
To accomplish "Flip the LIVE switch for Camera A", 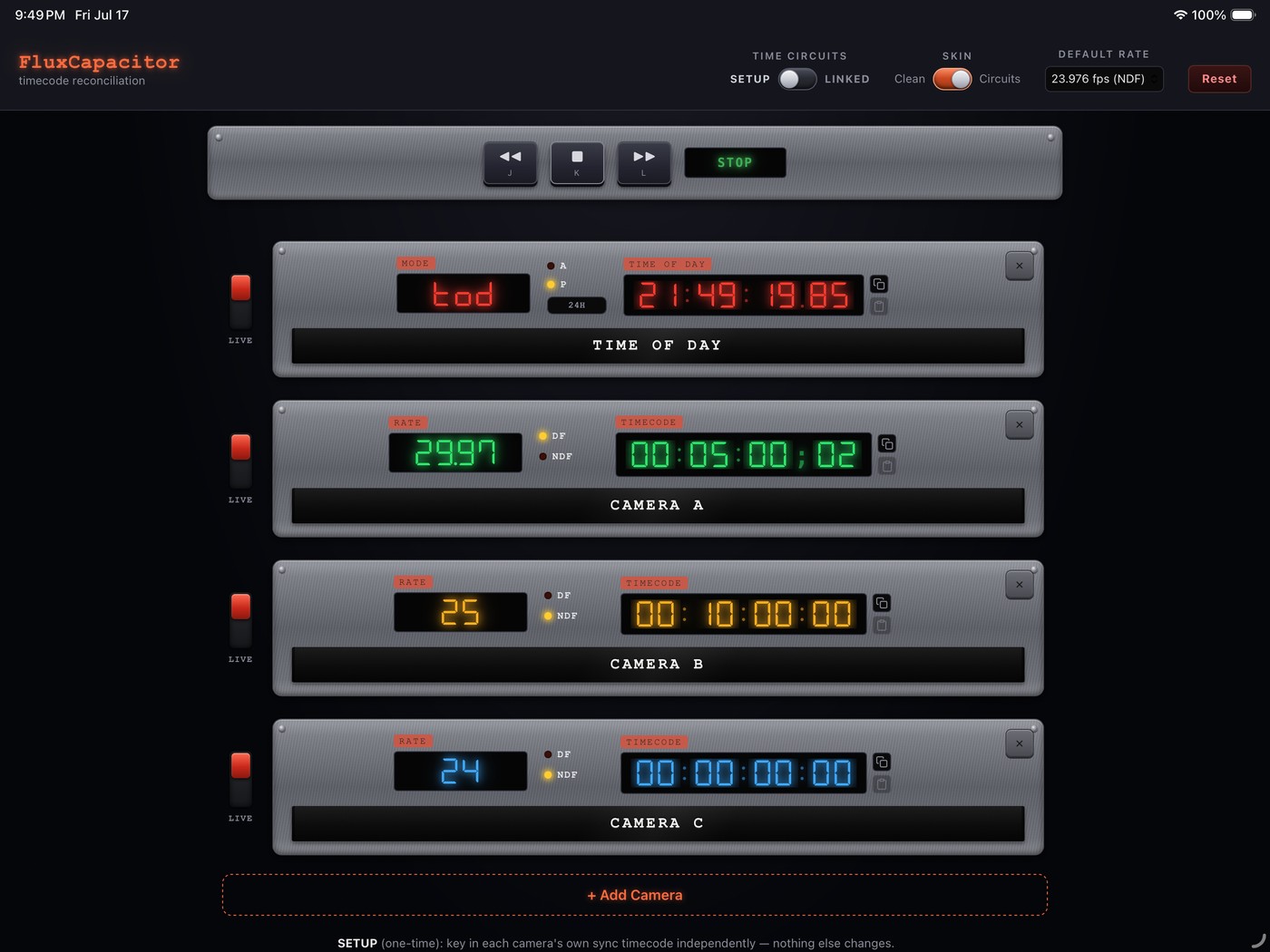I will point(240,461).
